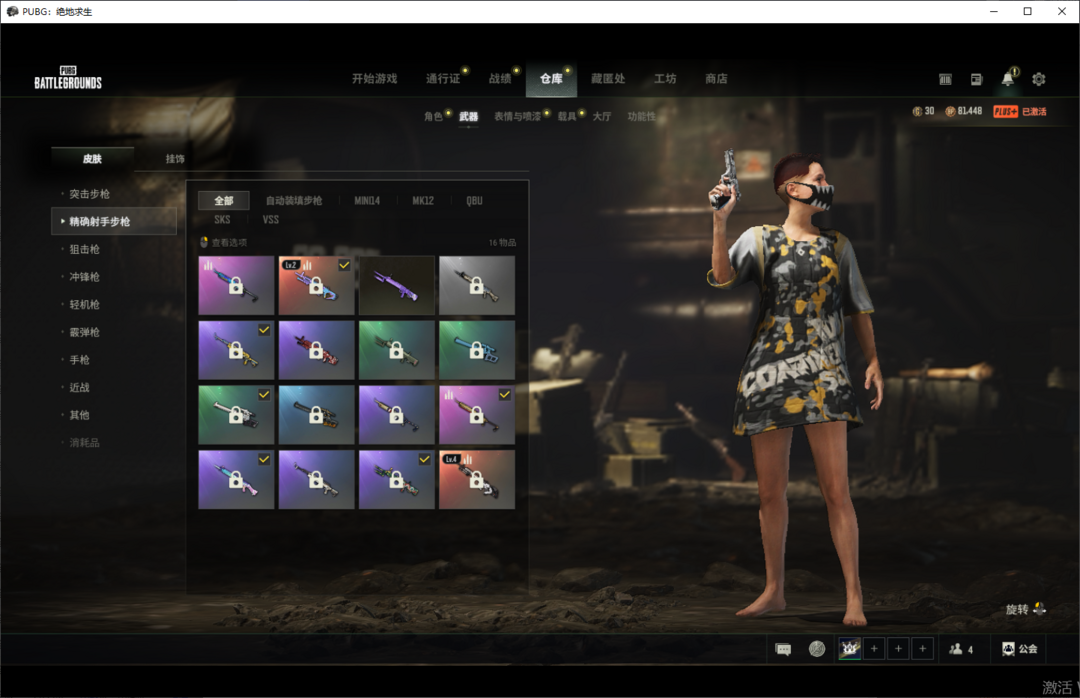
Task: Click the G-Coin currency icon showing 30
Action: 917,112
